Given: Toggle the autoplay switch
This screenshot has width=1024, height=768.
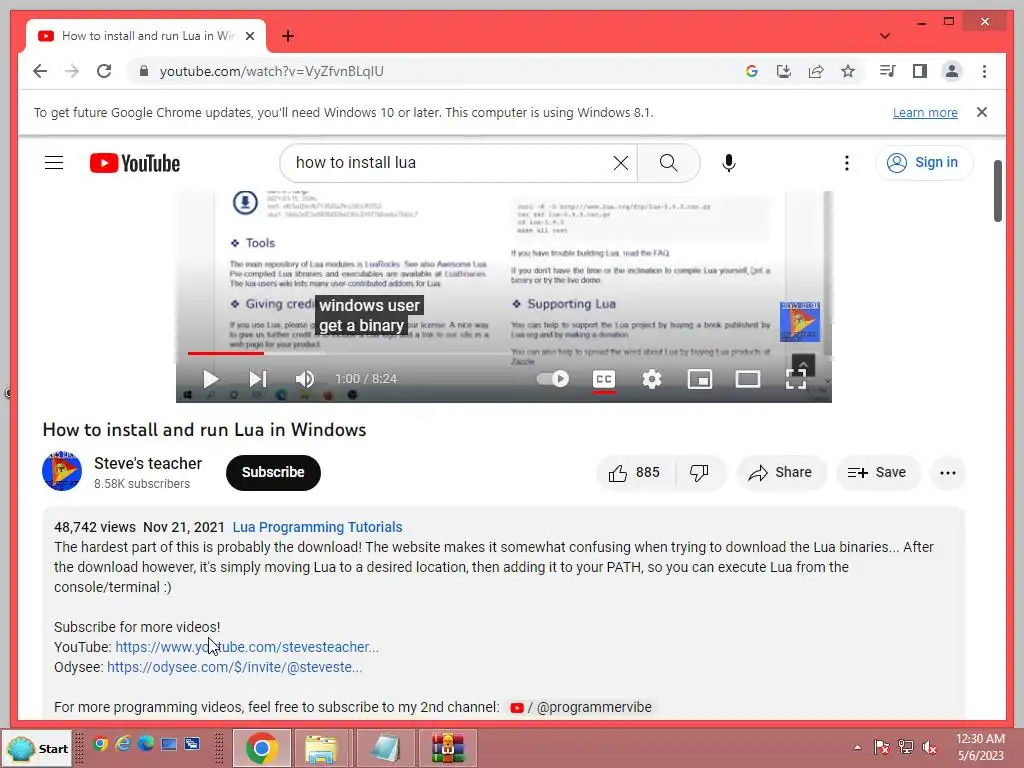Looking at the screenshot, I should [552, 379].
